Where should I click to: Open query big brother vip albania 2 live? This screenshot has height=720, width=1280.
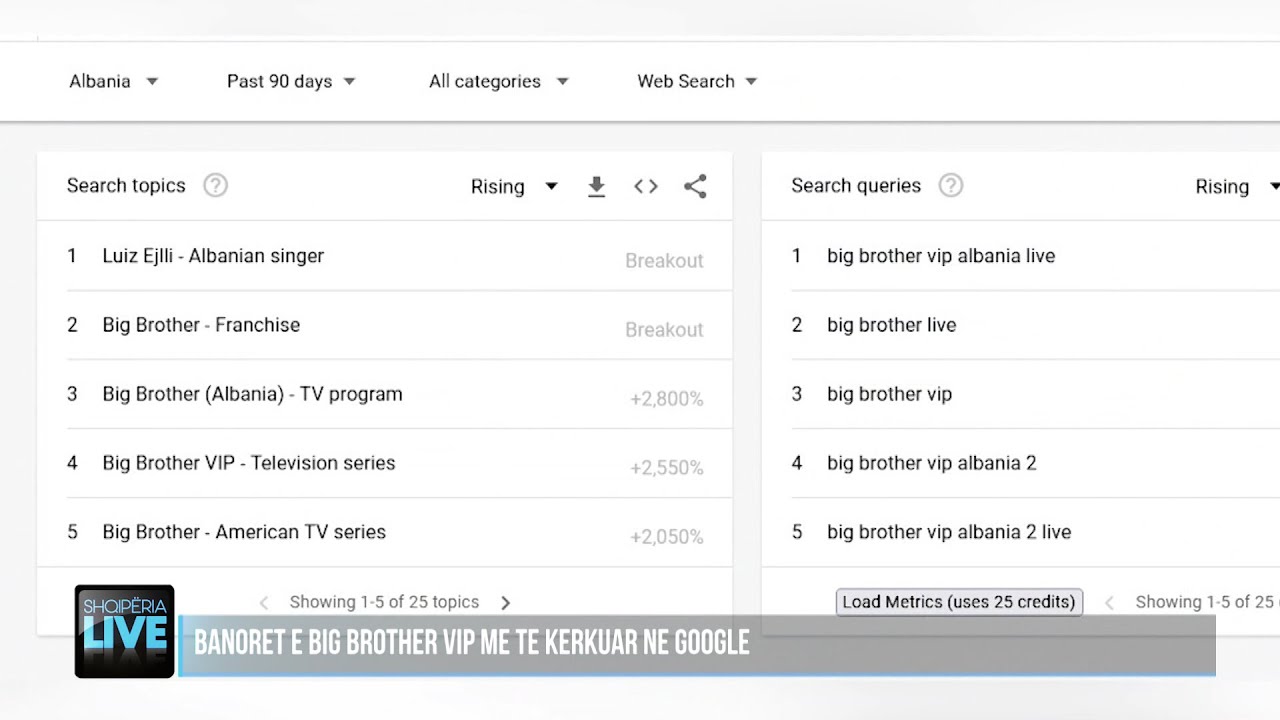coord(949,532)
